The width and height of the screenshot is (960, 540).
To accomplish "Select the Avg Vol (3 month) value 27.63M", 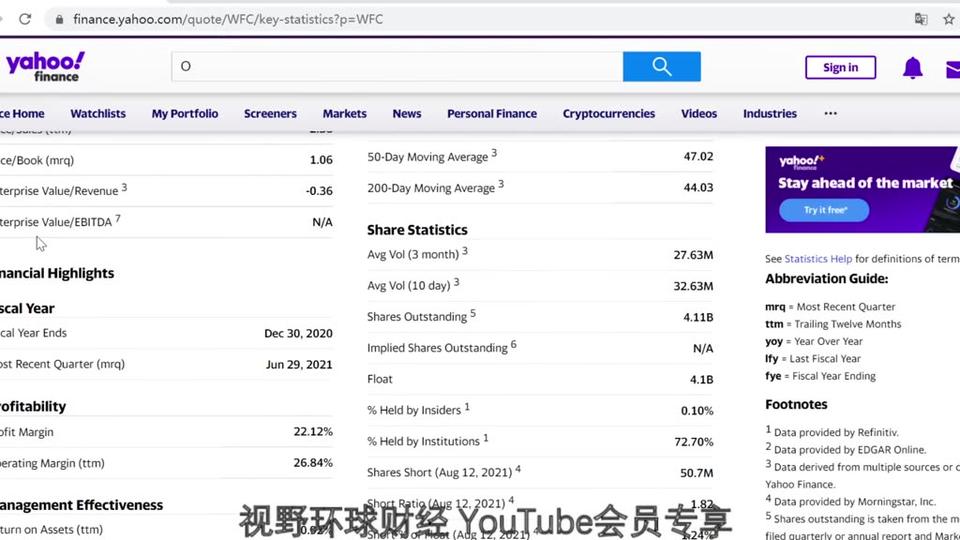I will tap(693, 255).
